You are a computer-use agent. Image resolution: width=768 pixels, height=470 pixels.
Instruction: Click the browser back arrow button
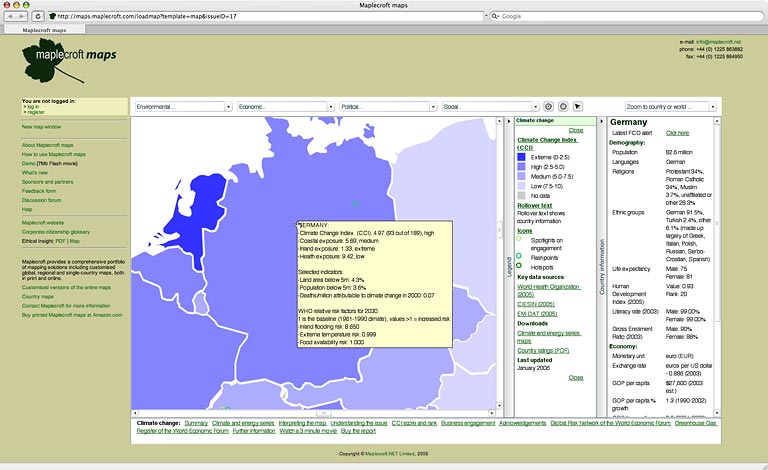[x=9, y=17]
